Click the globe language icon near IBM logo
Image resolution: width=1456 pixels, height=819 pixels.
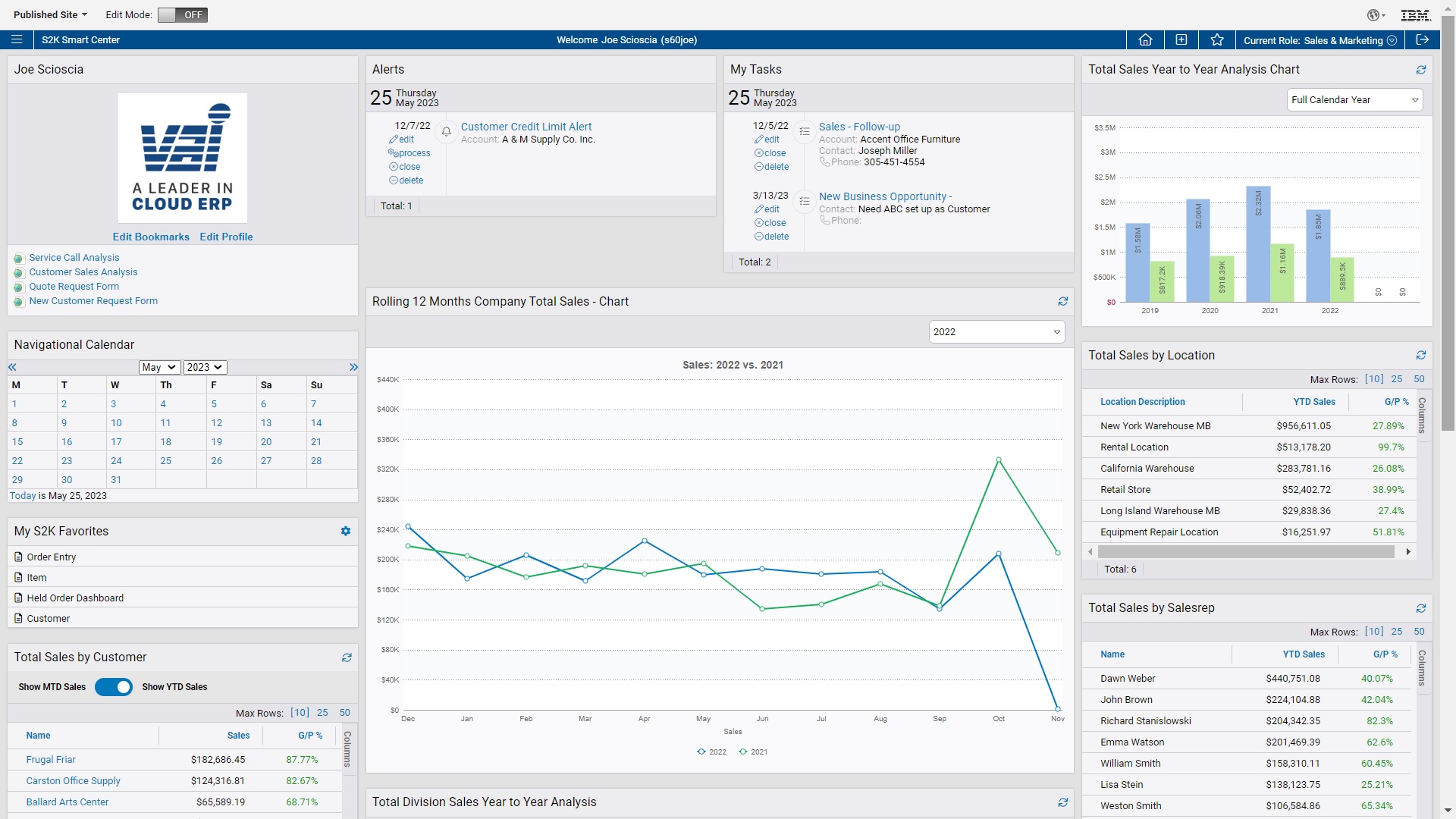pos(1374,14)
